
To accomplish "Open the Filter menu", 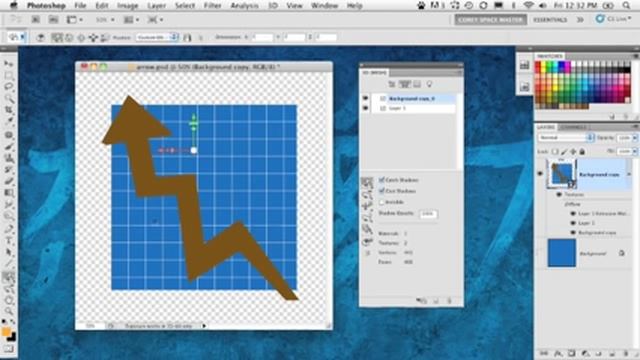I will [x=212, y=6].
